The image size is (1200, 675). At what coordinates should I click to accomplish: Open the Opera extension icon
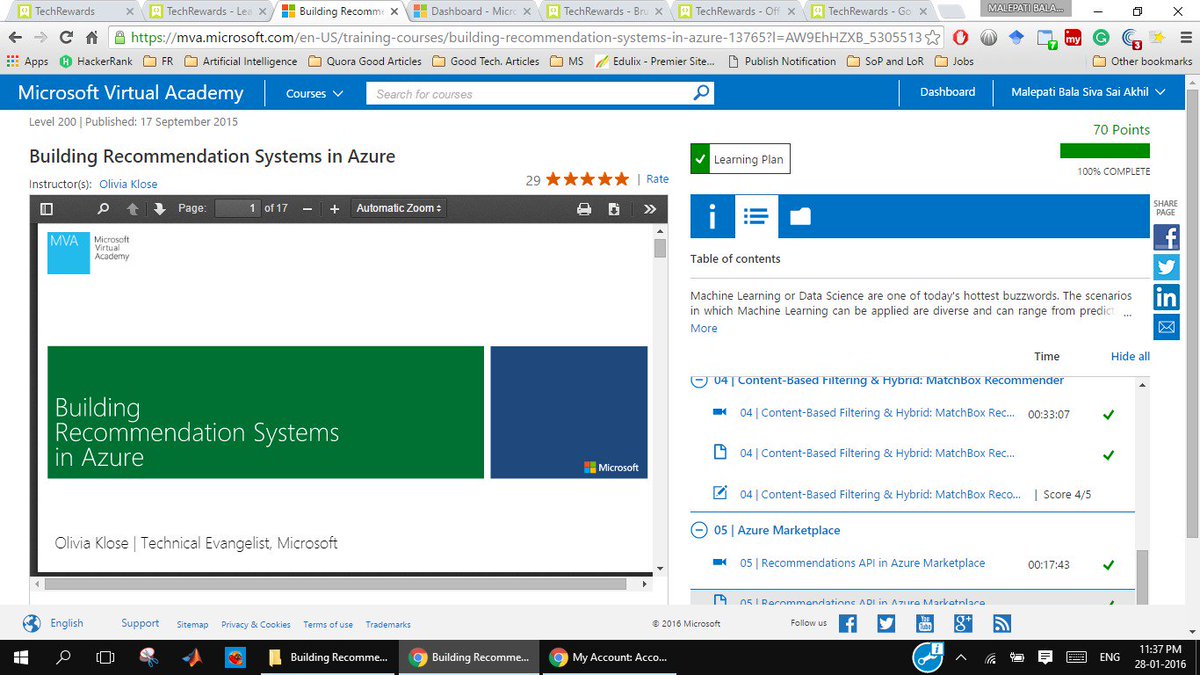point(960,38)
